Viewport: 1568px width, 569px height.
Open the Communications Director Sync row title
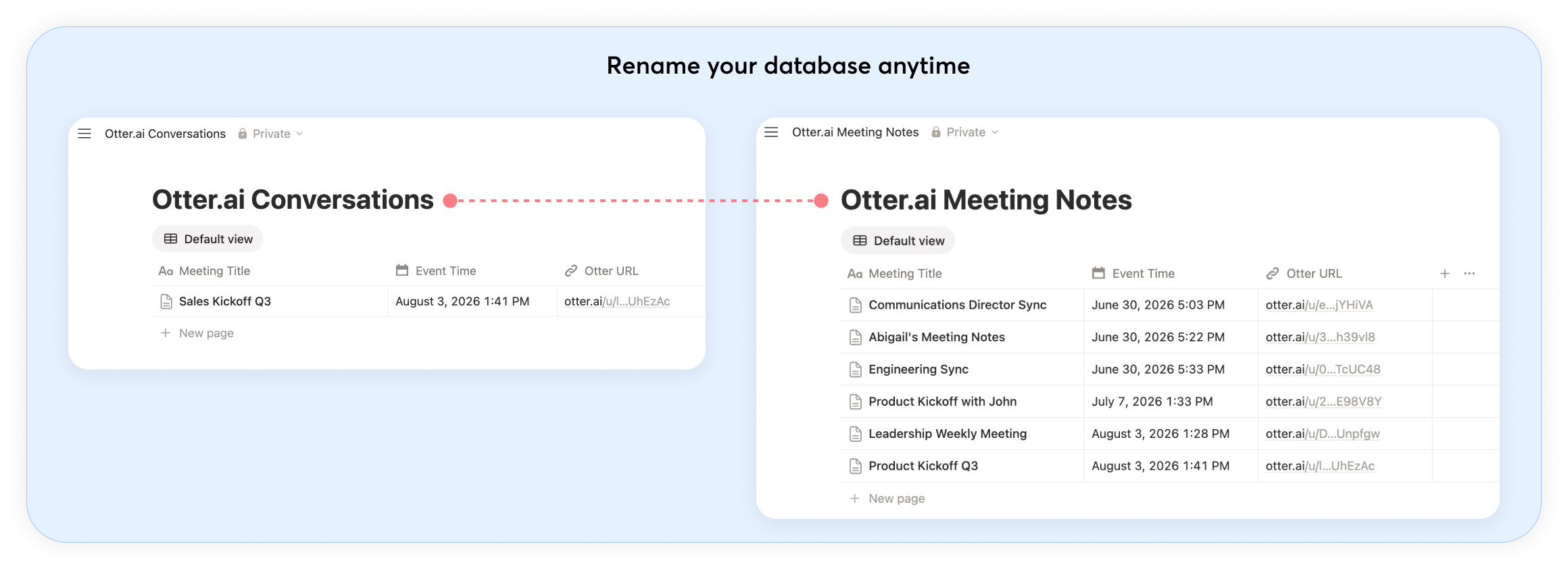click(x=957, y=305)
